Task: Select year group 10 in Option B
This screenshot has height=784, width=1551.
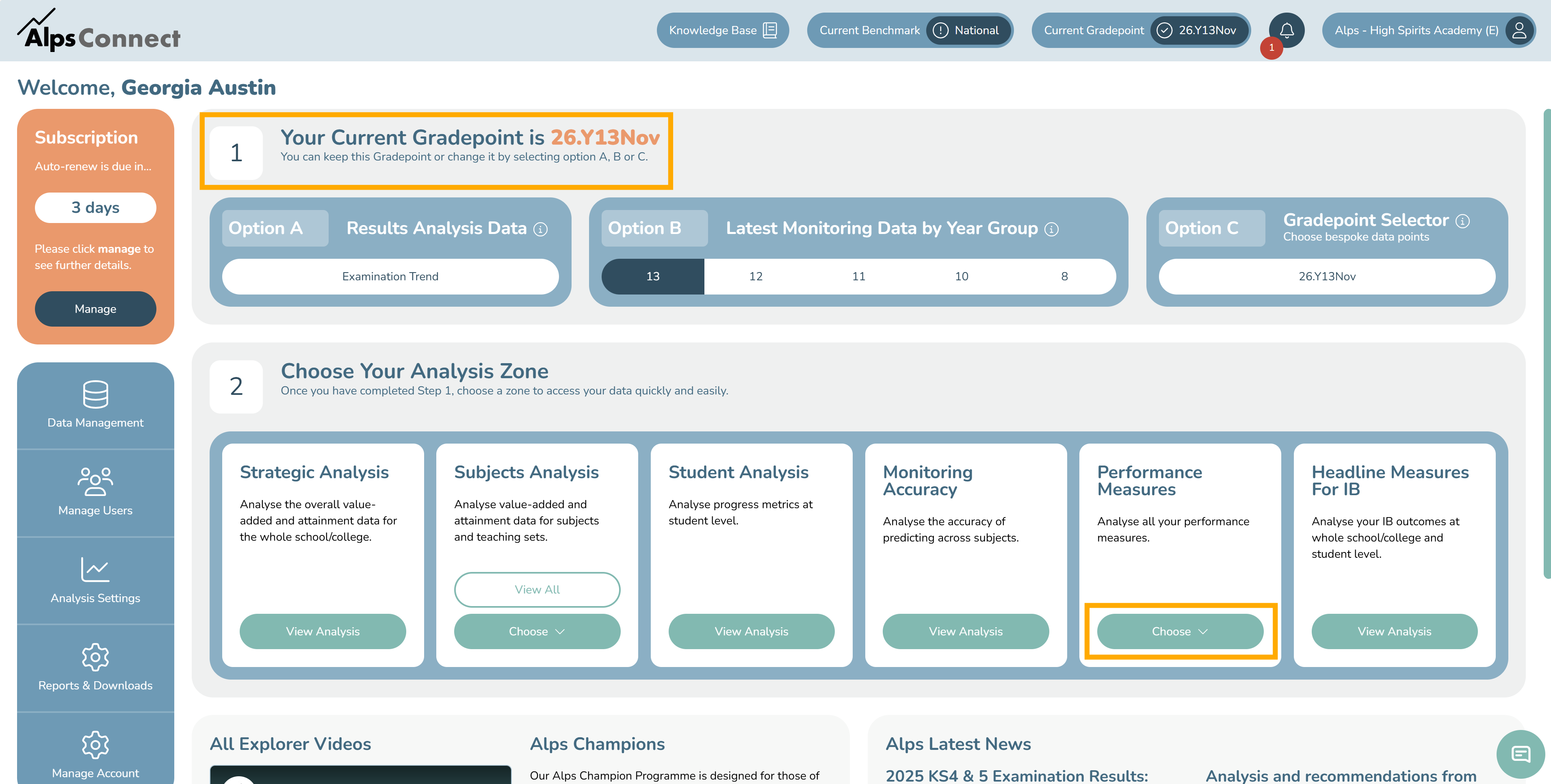Action: coord(962,276)
